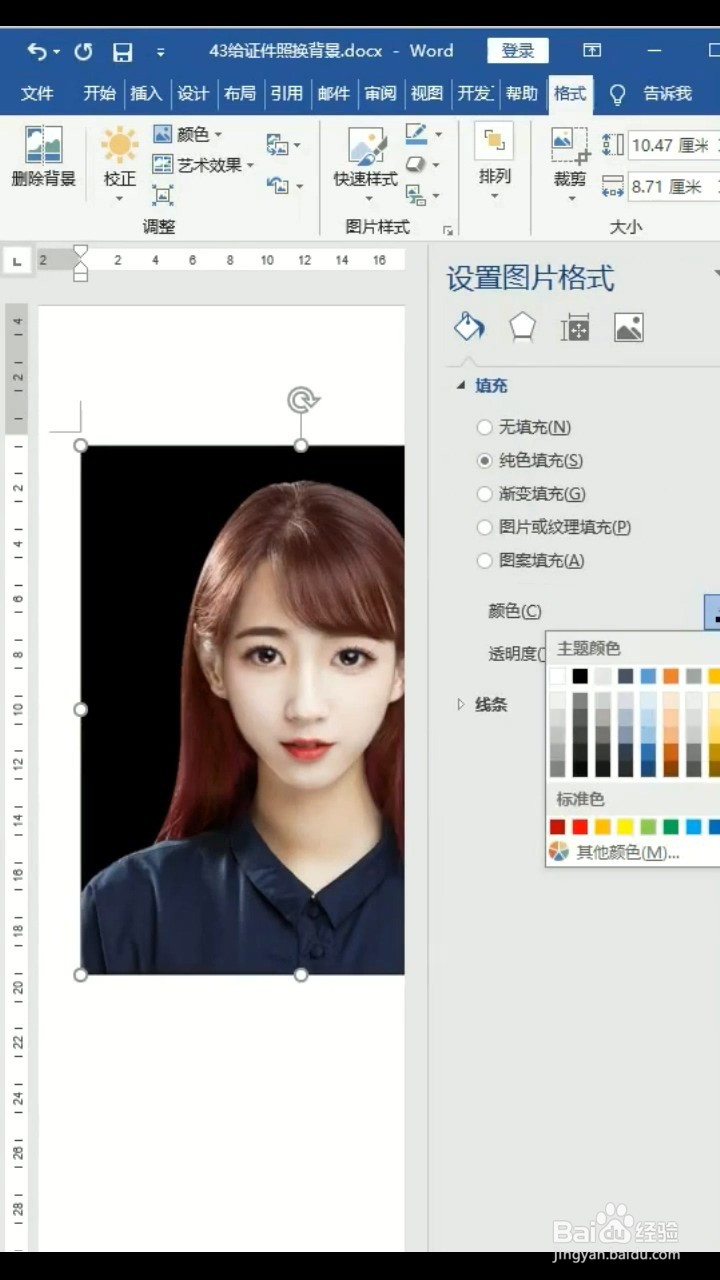Pick the standard yellow swatch
Image resolution: width=720 pixels, height=1280 pixels.
coord(625,827)
